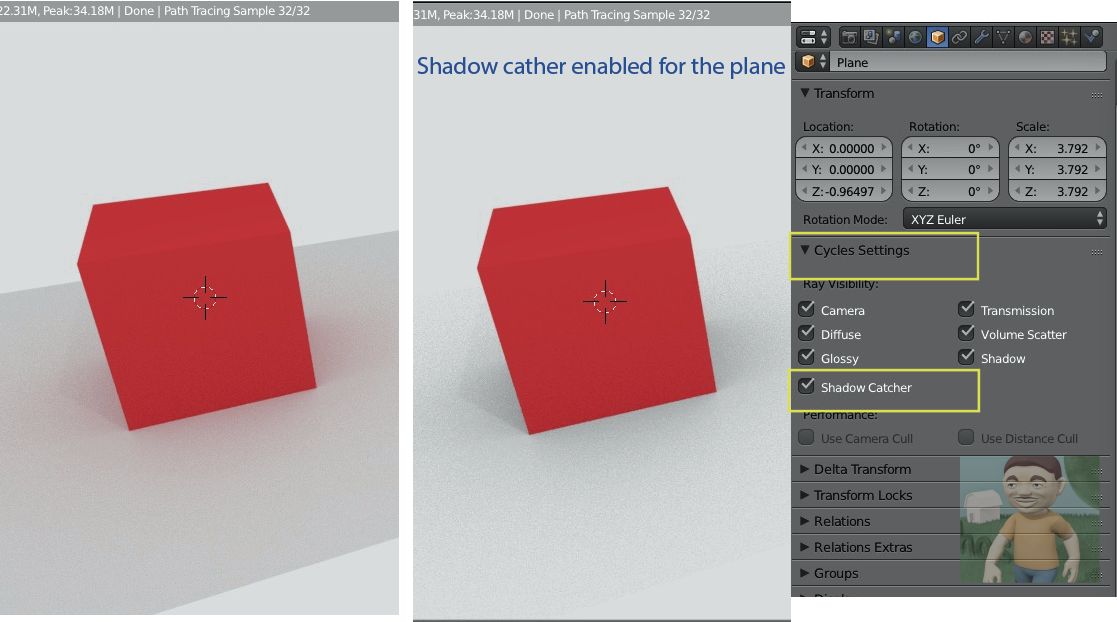
Task: Open the Render properties tab
Action: tap(849, 37)
